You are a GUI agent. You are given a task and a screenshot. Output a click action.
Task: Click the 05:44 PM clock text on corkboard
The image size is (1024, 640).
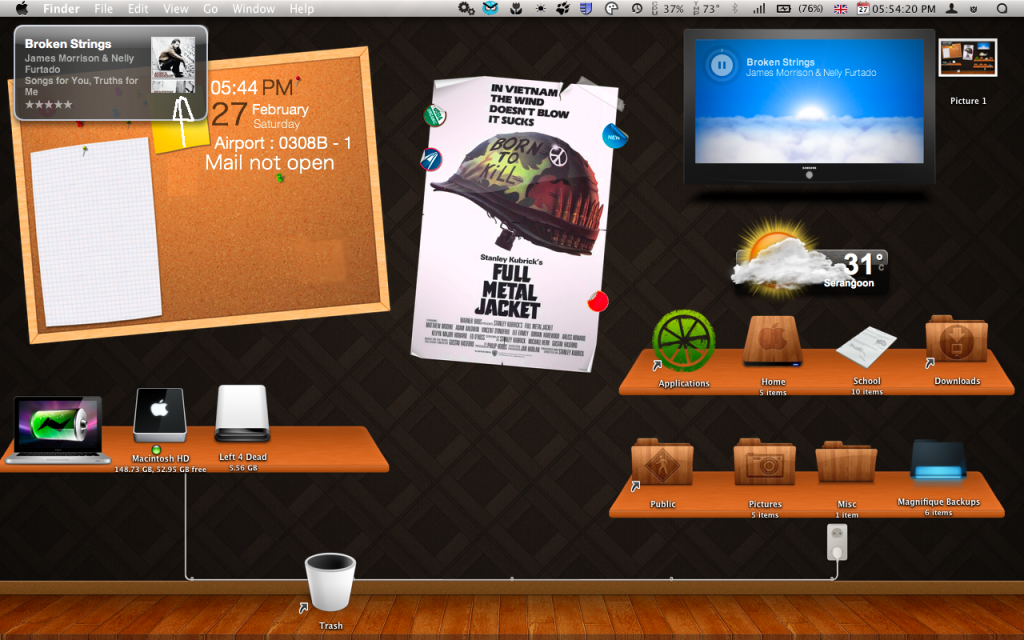click(x=251, y=88)
